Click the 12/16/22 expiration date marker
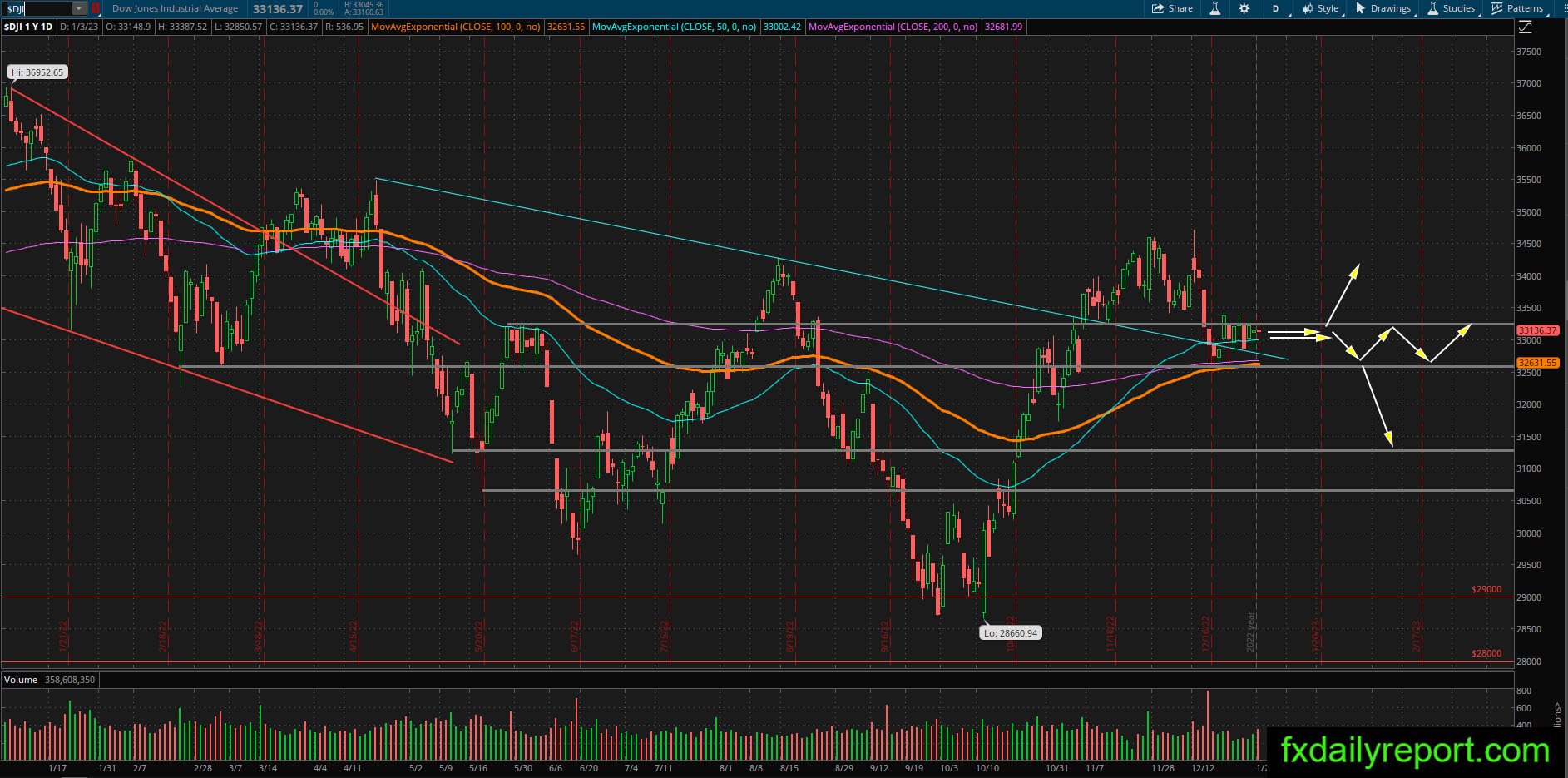This screenshot has height=778, width=1568. coord(1207,633)
